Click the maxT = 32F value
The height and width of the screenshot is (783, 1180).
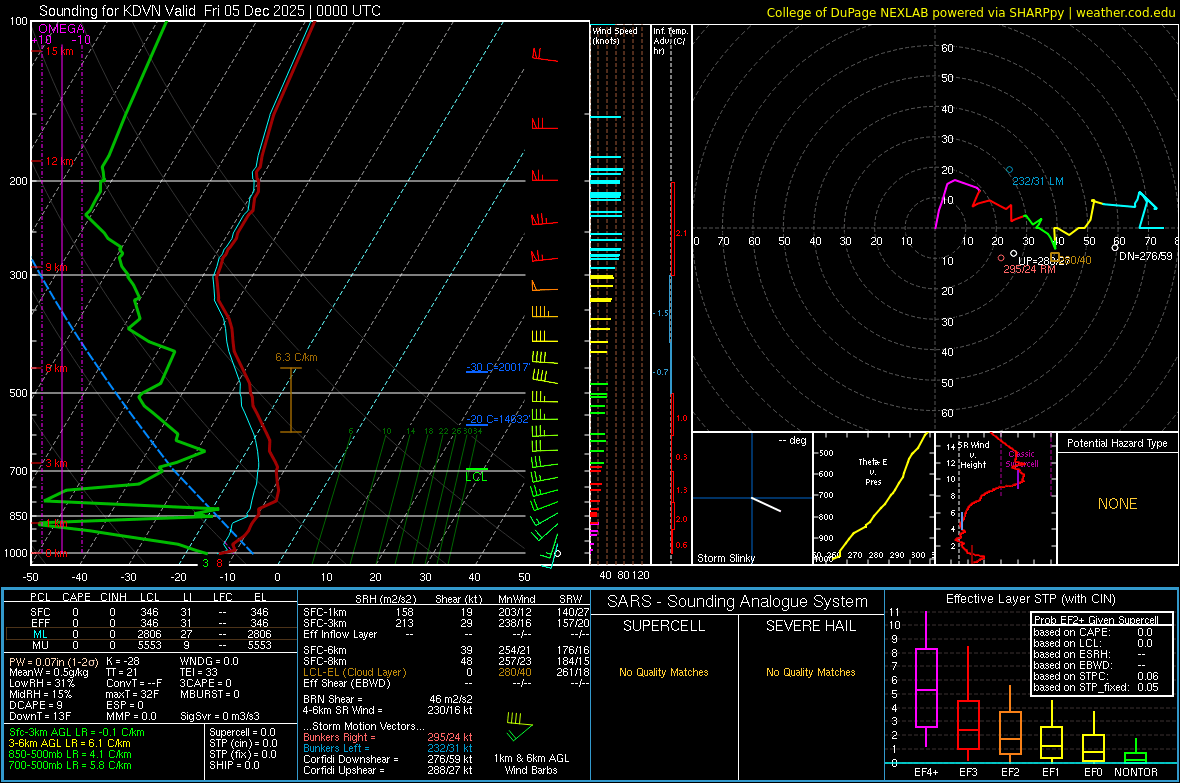[x=132, y=694]
